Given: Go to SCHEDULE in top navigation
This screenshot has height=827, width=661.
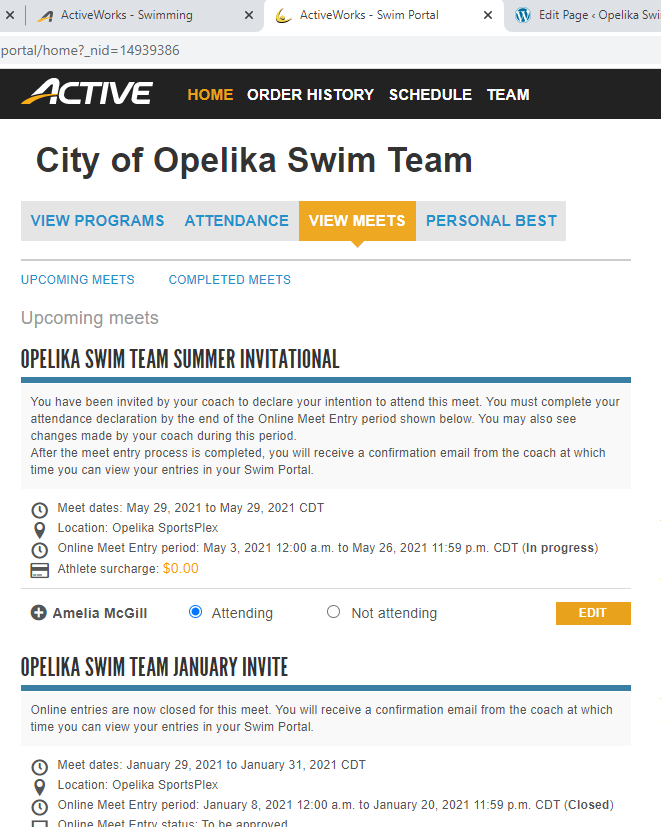Looking at the screenshot, I should point(430,95).
